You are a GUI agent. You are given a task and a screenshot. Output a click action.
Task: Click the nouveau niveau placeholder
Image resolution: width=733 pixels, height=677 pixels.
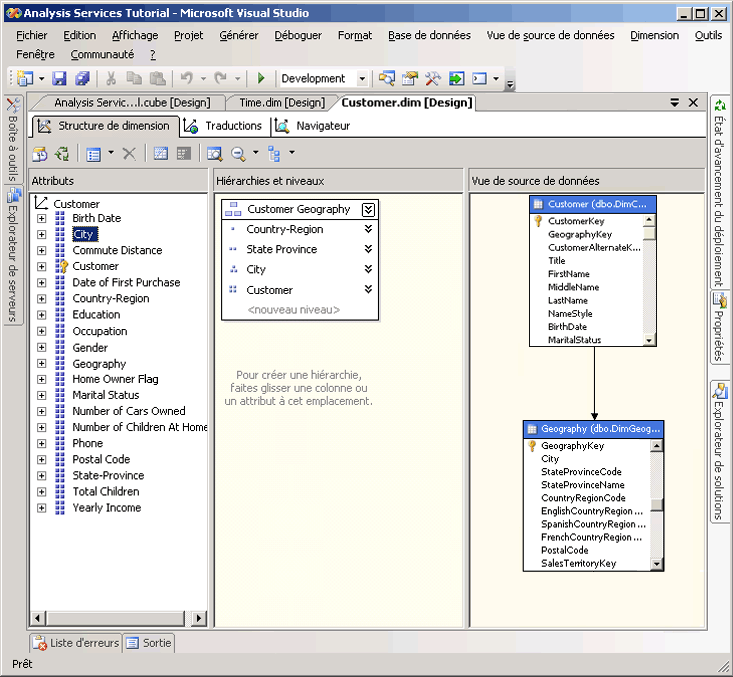click(294, 310)
